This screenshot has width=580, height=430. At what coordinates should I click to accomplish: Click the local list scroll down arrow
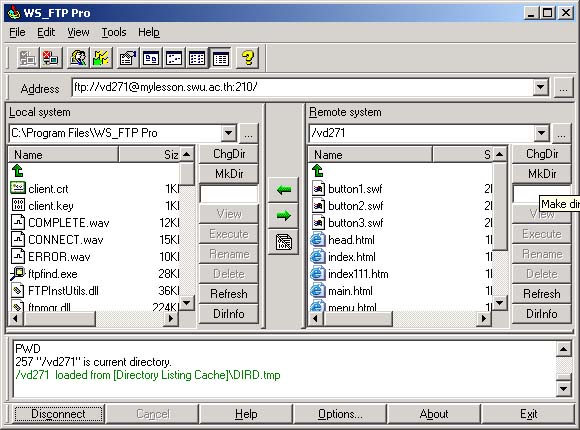coord(186,303)
